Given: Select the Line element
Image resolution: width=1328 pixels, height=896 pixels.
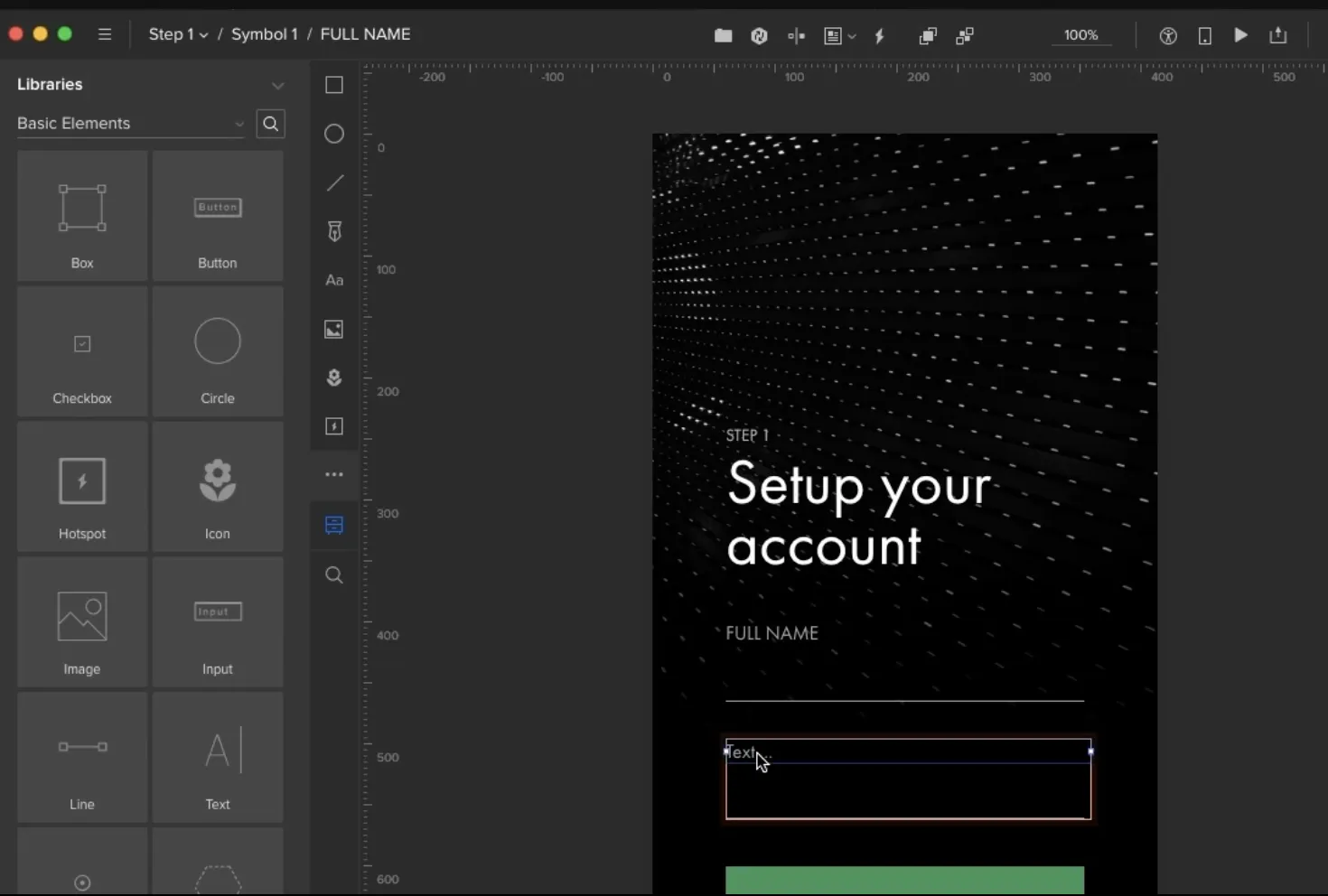Looking at the screenshot, I should tap(82, 758).
